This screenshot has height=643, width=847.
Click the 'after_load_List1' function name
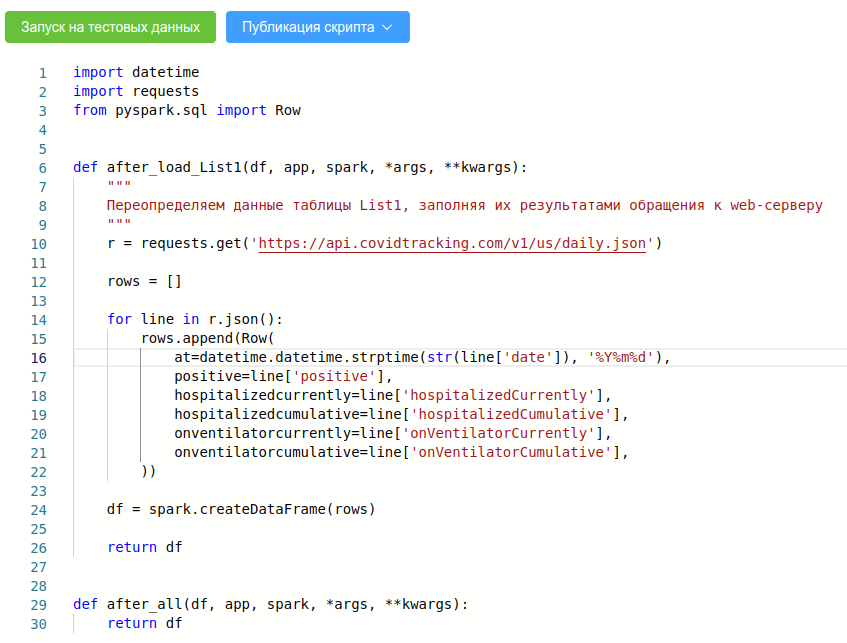[x=174, y=168]
